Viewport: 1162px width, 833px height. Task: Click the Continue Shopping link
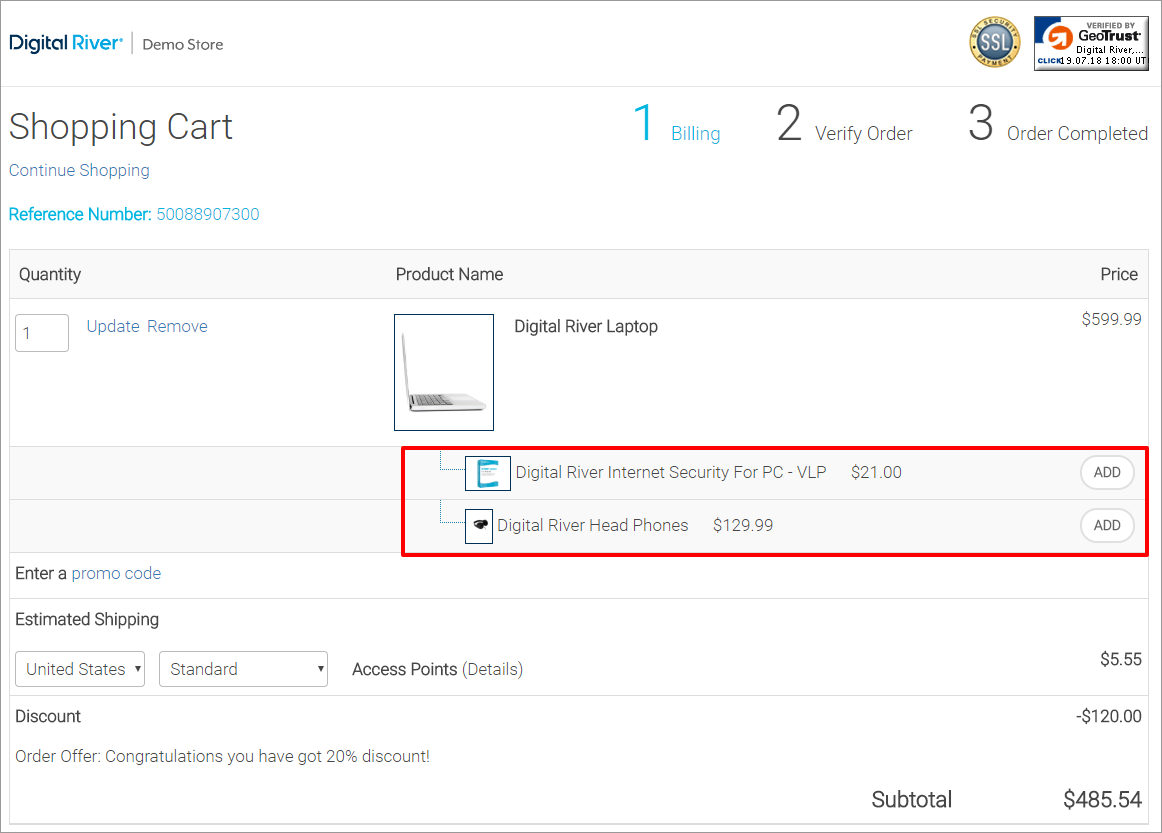[79, 170]
